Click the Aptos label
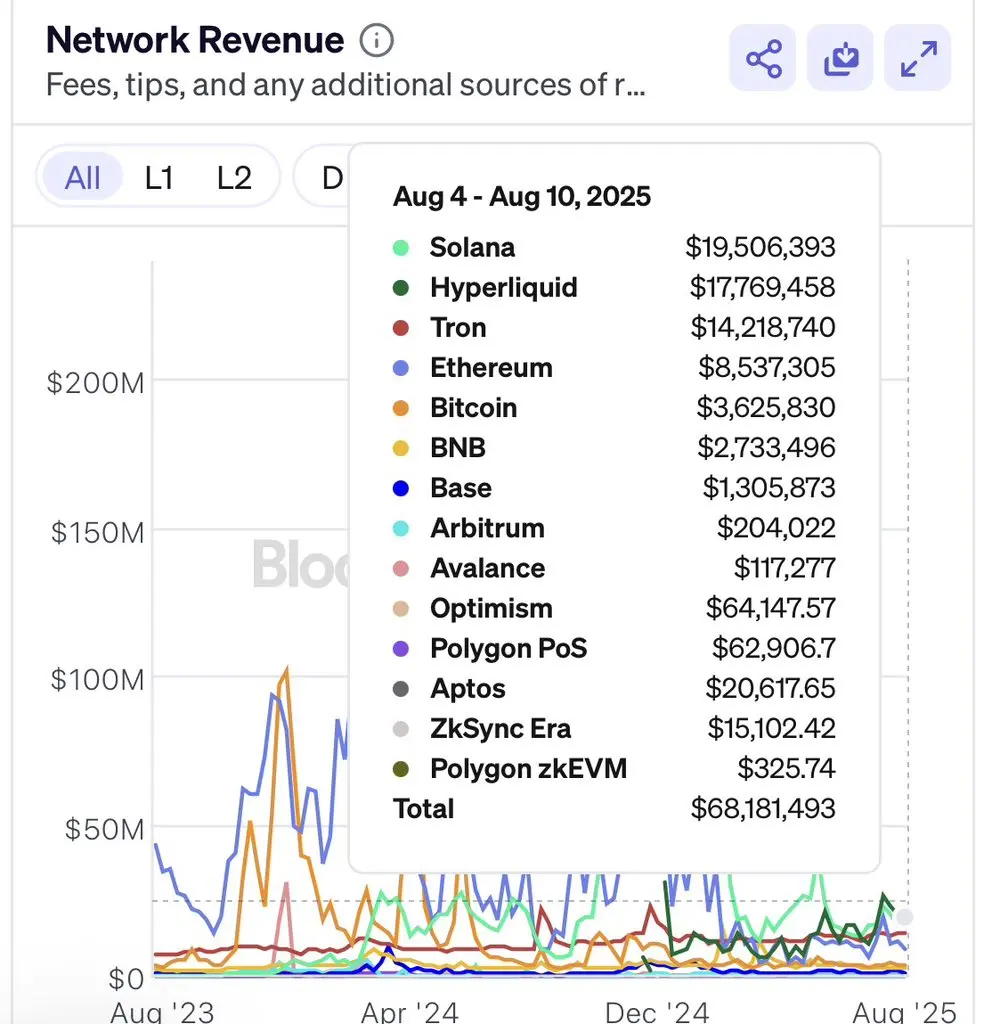This screenshot has height=1024, width=992. [x=468, y=689]
